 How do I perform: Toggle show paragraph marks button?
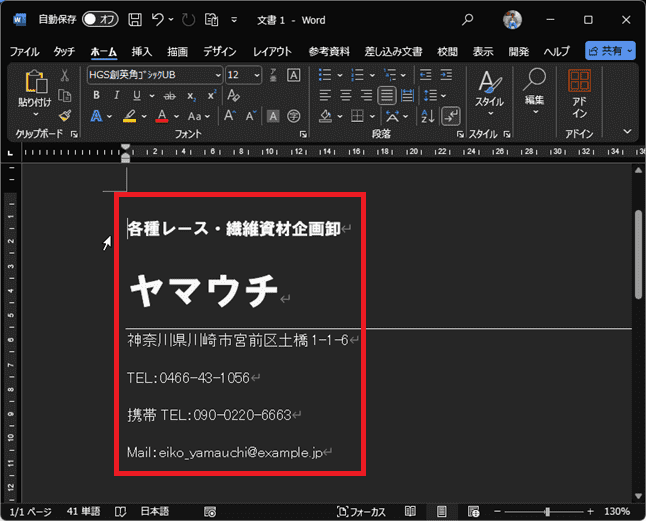click(451, 116)
